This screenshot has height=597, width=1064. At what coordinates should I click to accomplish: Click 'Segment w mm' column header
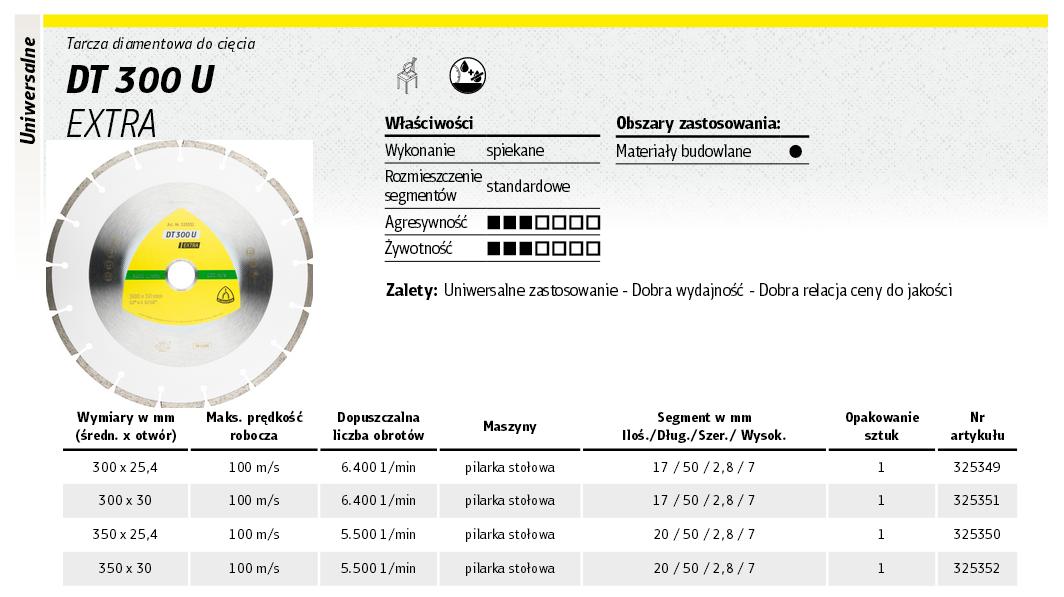coord(704,426)
